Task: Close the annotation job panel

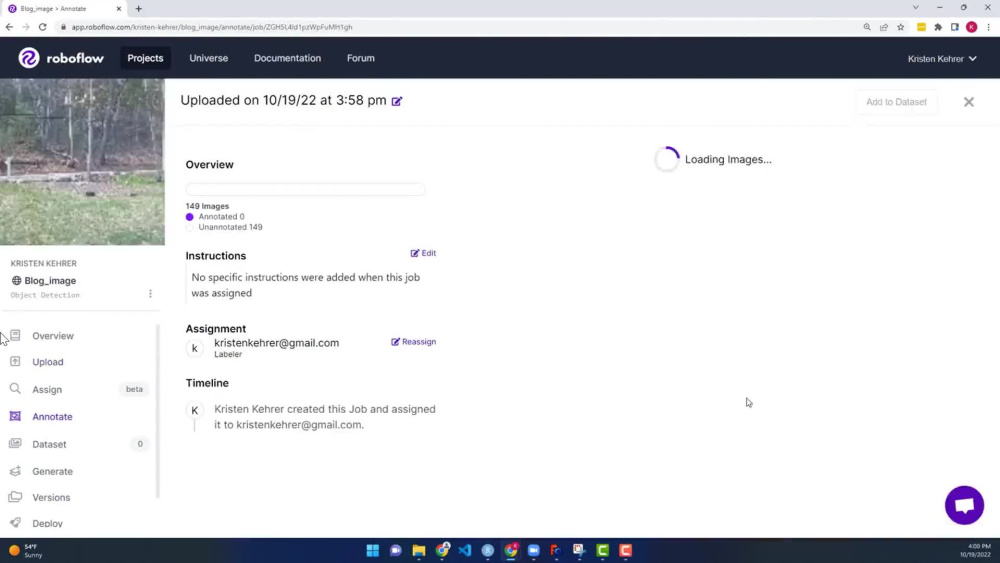Action: click(969, 102)
